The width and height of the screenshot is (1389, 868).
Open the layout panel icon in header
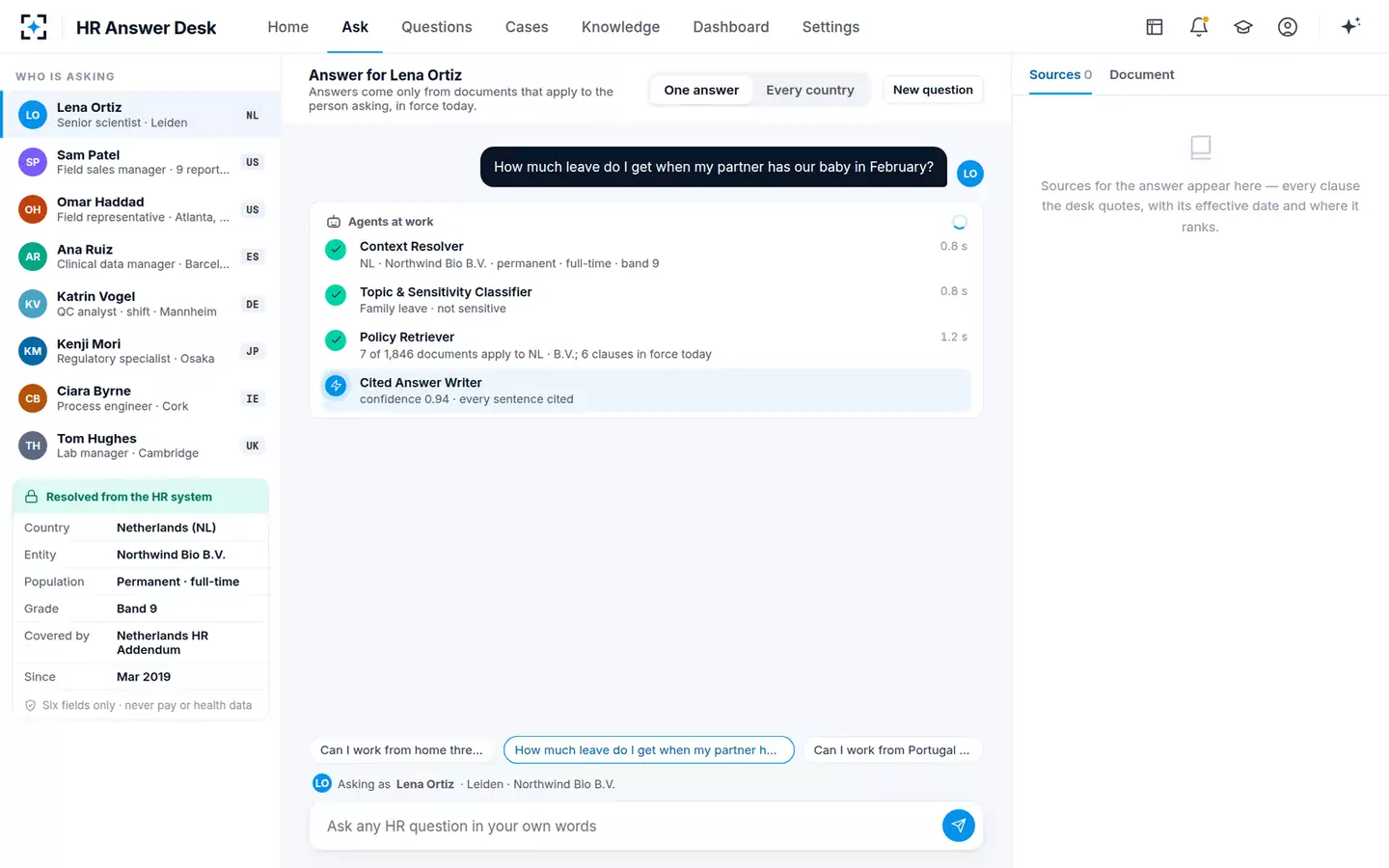[x=1155, y=27]
